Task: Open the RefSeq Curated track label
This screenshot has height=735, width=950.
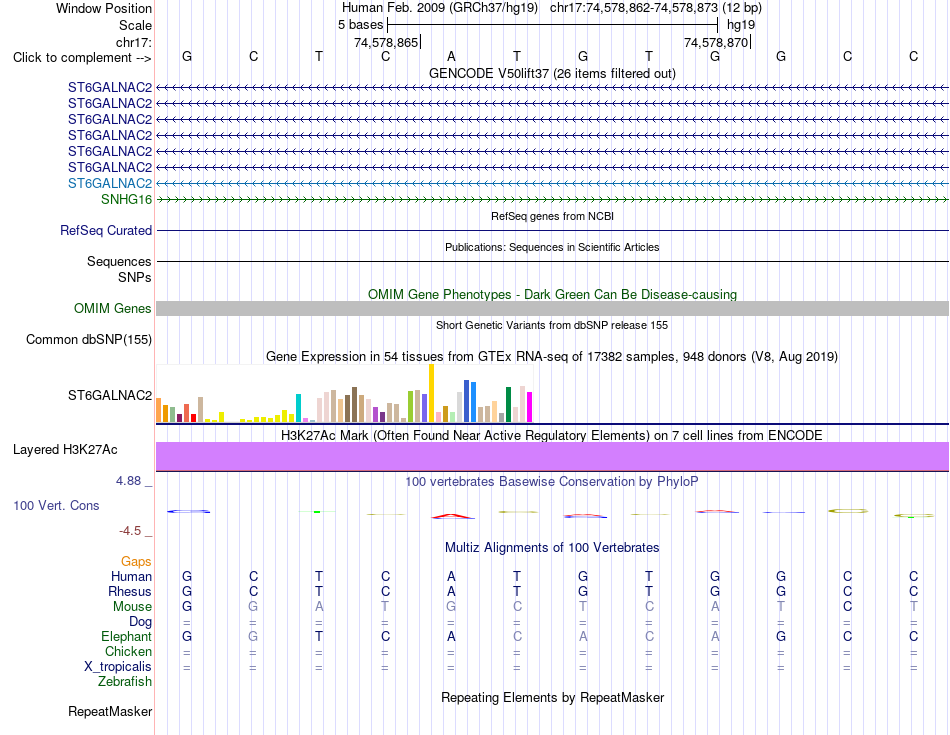Action: (x=105, y=230)
